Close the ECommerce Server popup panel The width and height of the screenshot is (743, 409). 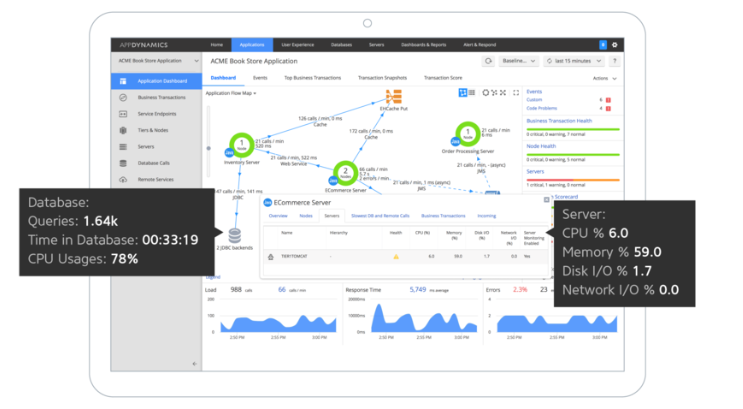(546, 200)
